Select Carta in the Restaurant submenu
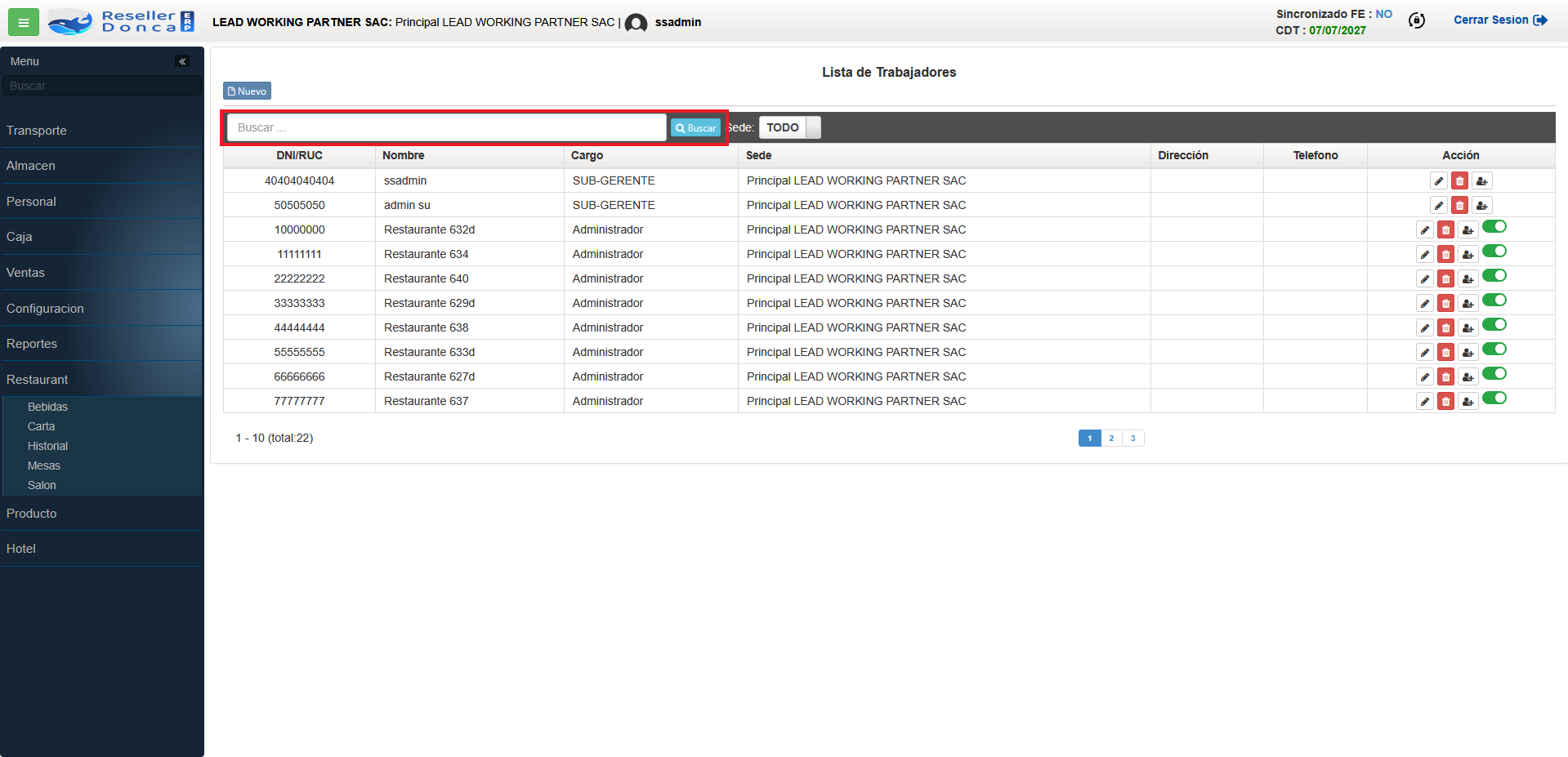Viewport: 1568px width, 757px height. (x=41, y=426)
